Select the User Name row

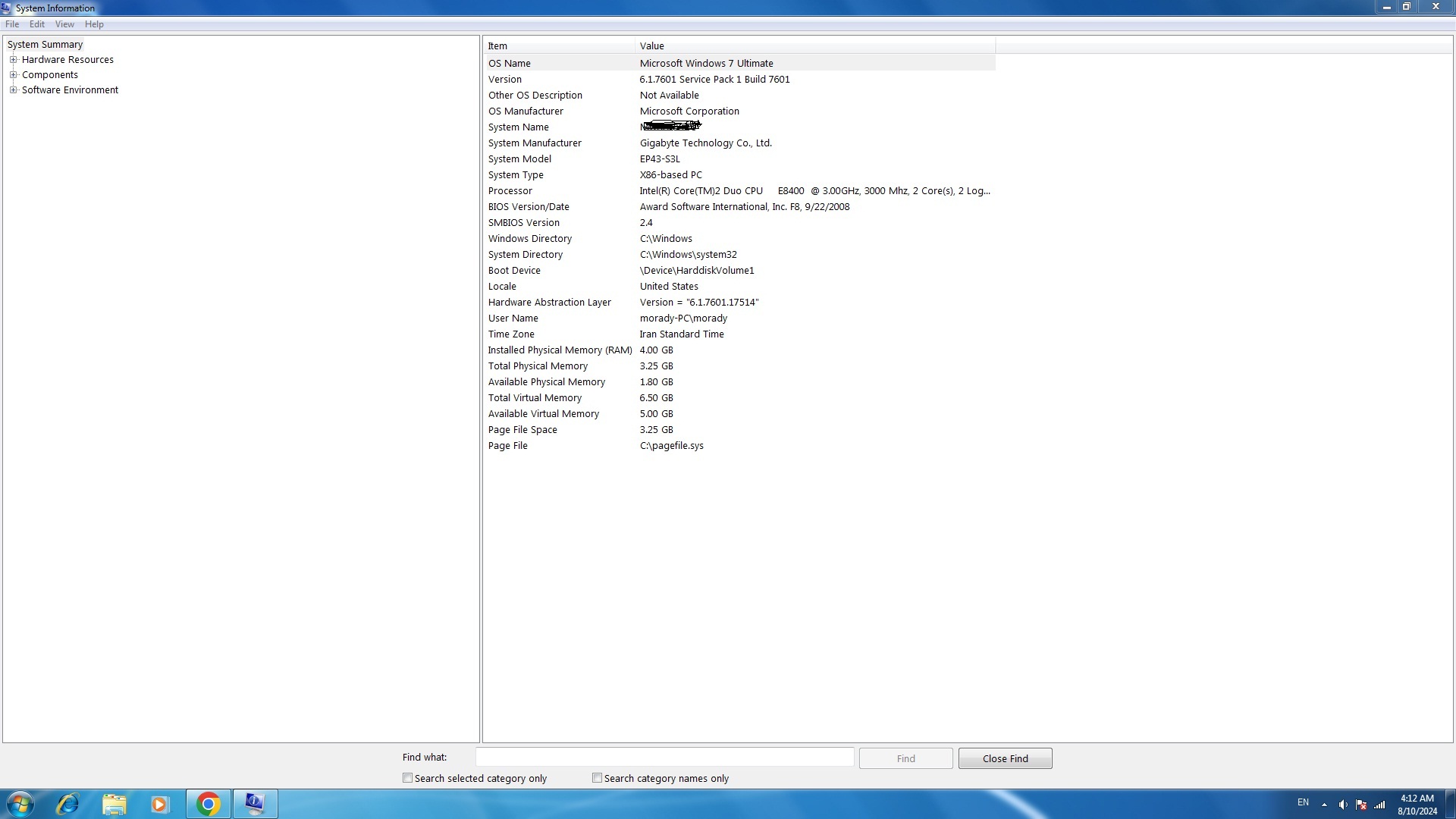click(x=740, y=318)
